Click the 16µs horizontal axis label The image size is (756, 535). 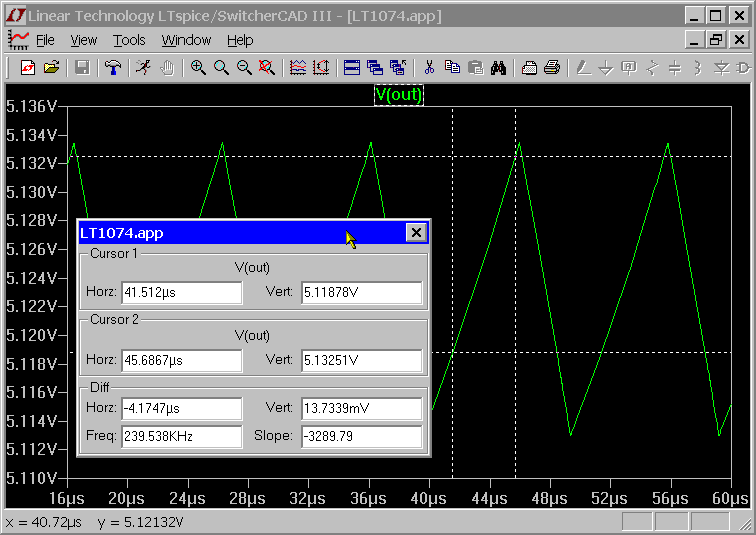click(67, 498)
